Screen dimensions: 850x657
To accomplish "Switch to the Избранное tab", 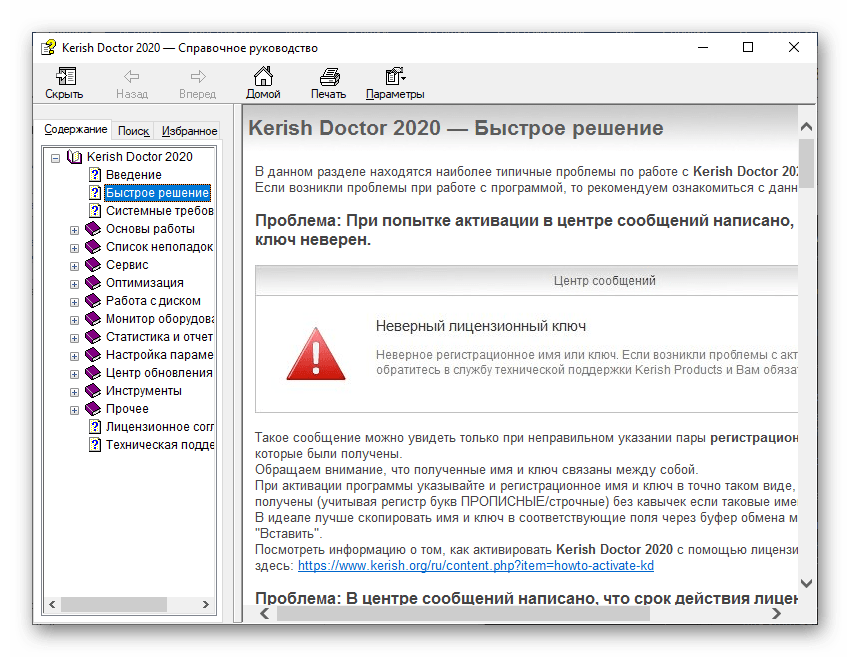I will coord(189,131).
